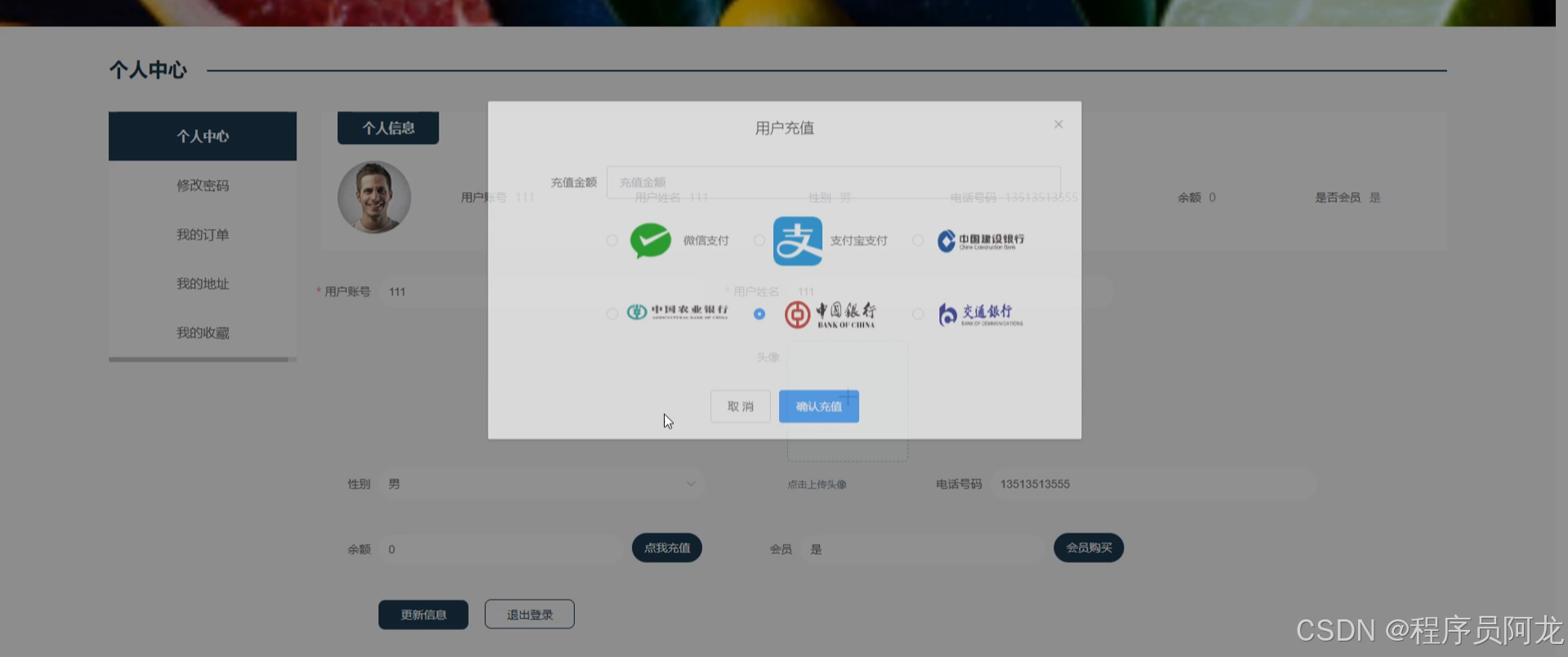Click the WeChat Pay logo icon
1568x657 pixels.
(650, 240)
